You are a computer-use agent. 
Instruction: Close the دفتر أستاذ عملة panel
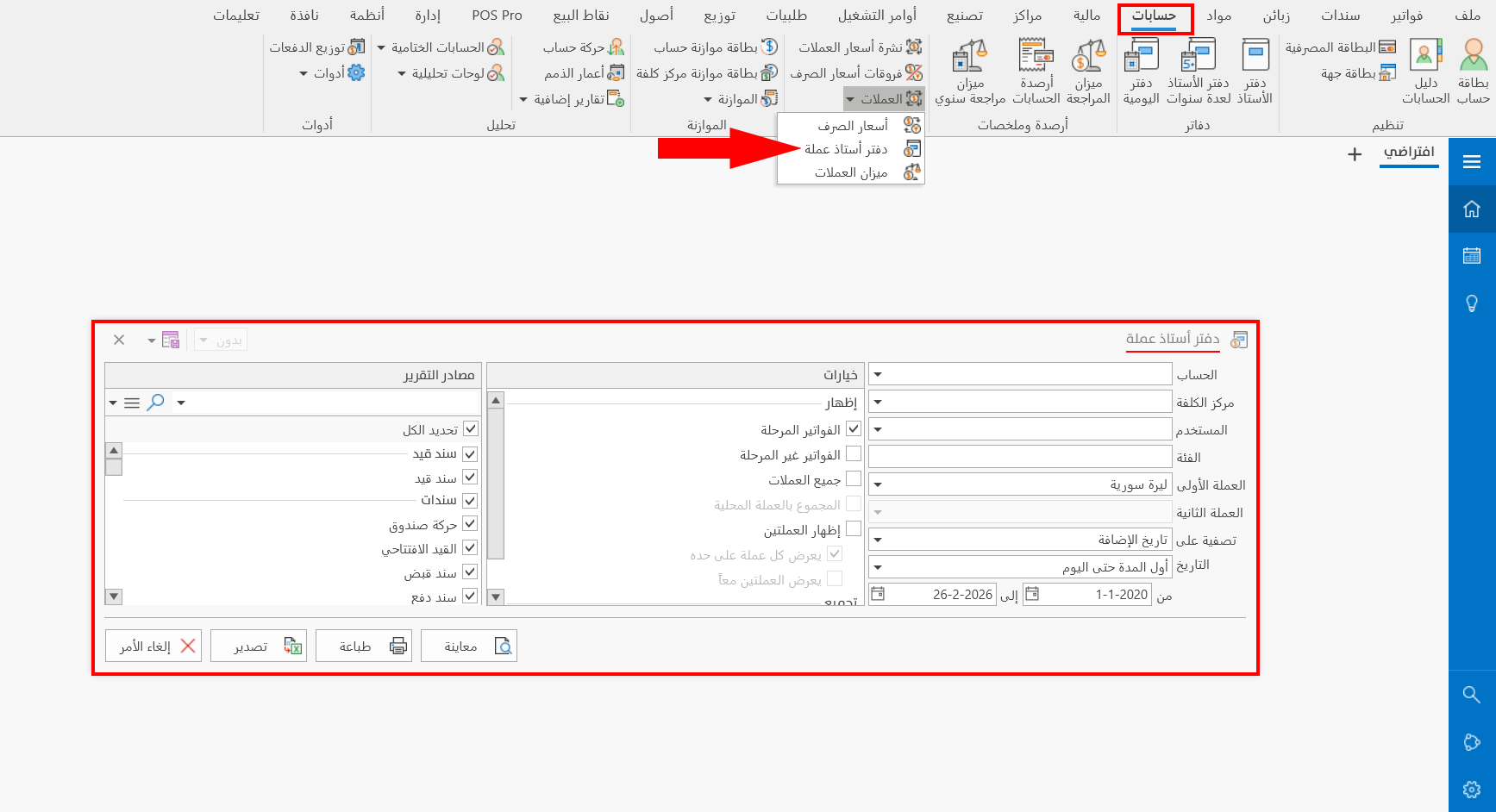(119, 340)
